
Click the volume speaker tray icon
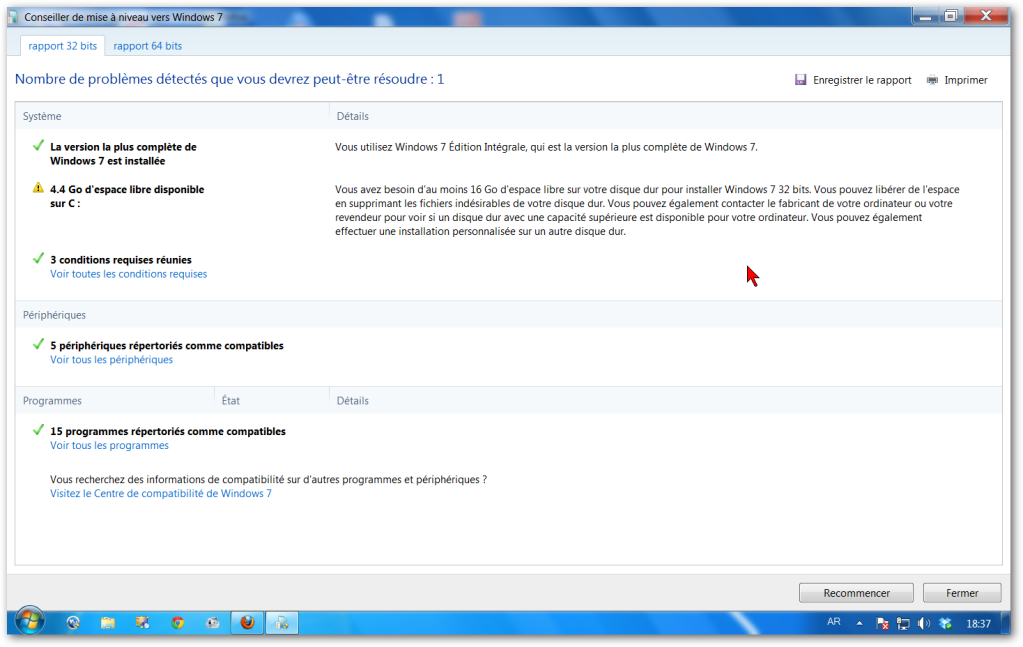pyautogui.click(x=923, y=624)
